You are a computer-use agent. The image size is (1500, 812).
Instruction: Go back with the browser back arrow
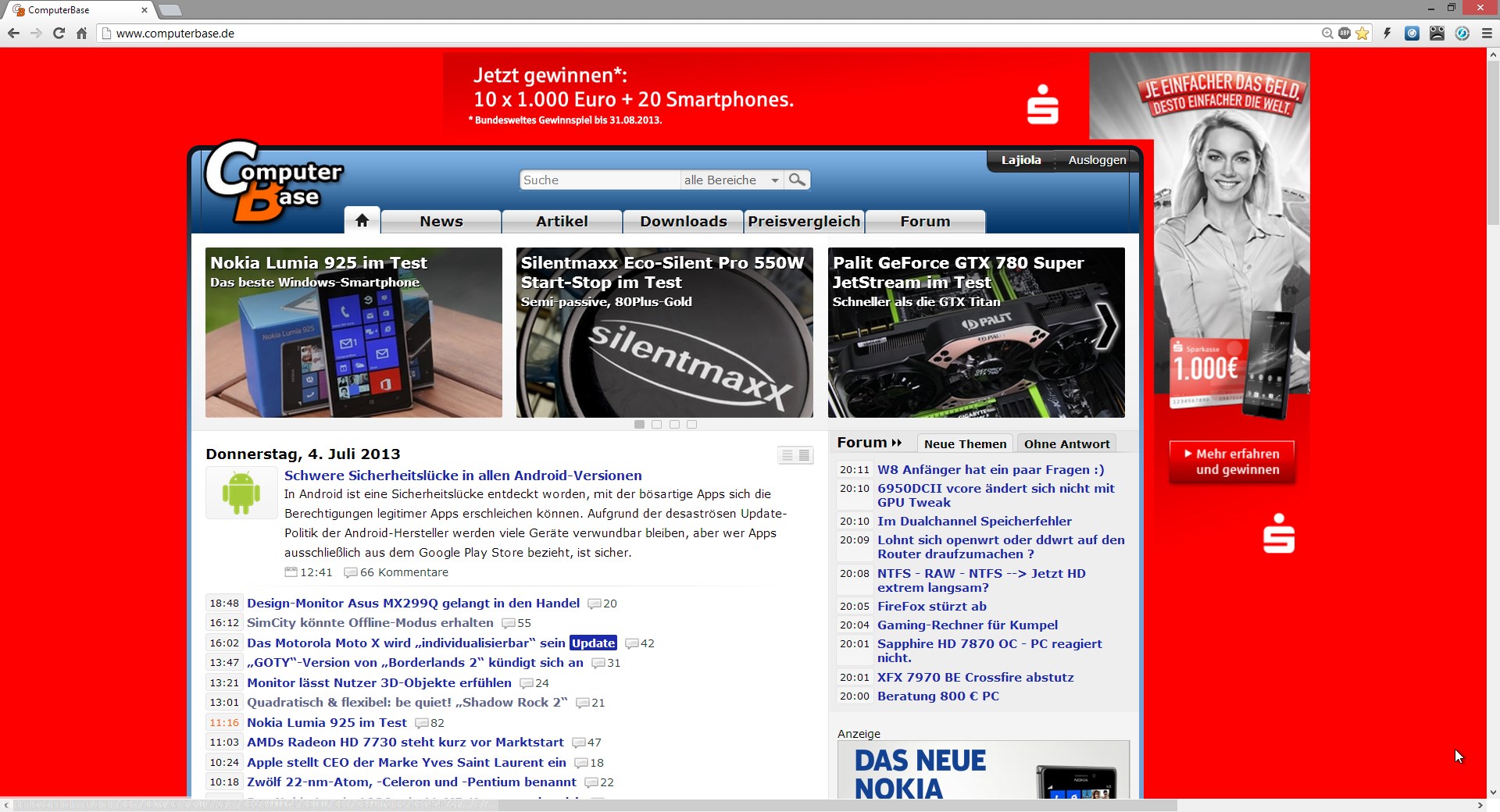click(x=13, y=34)
